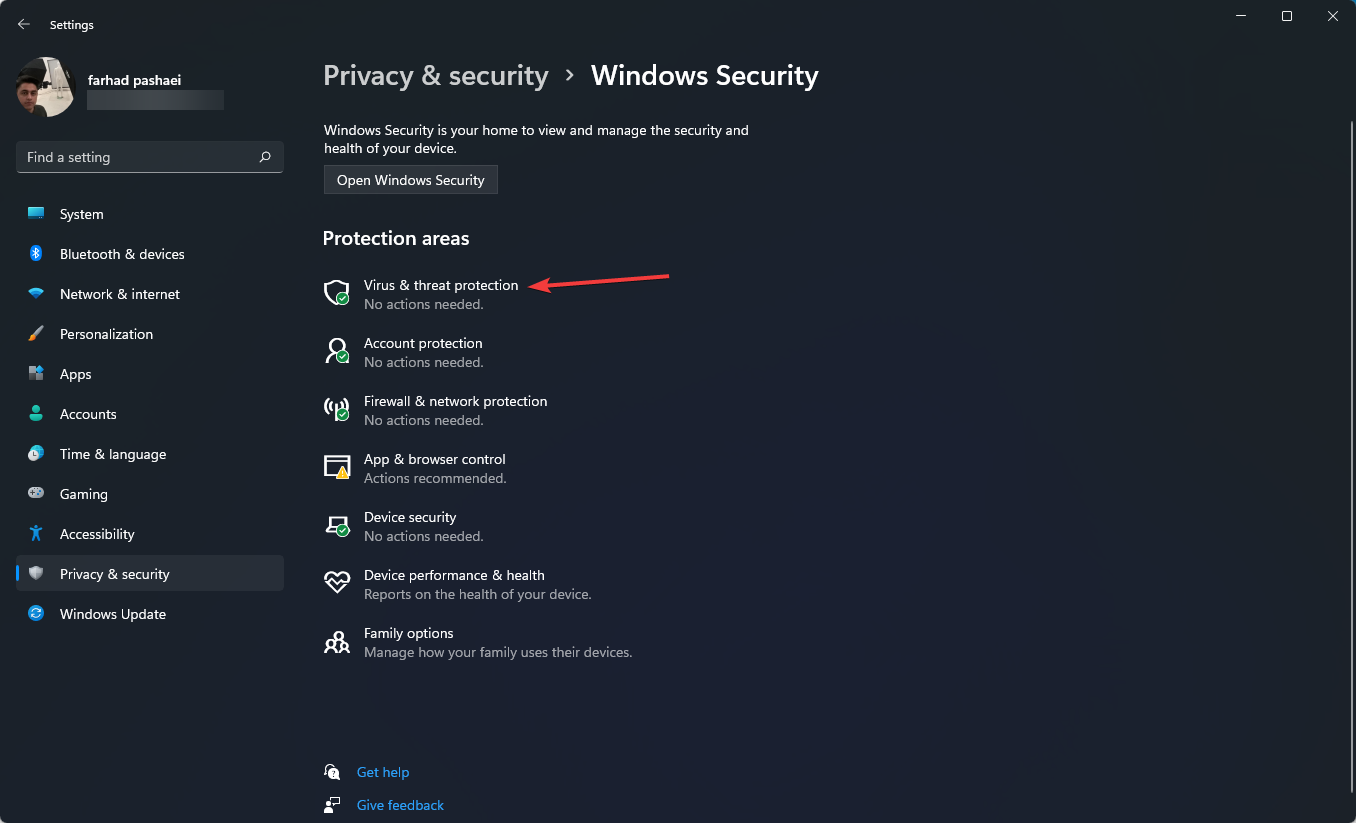Screen dimensions: 1356x823
Task: Click the Personalization brush icon
Action: coord(35,333)
